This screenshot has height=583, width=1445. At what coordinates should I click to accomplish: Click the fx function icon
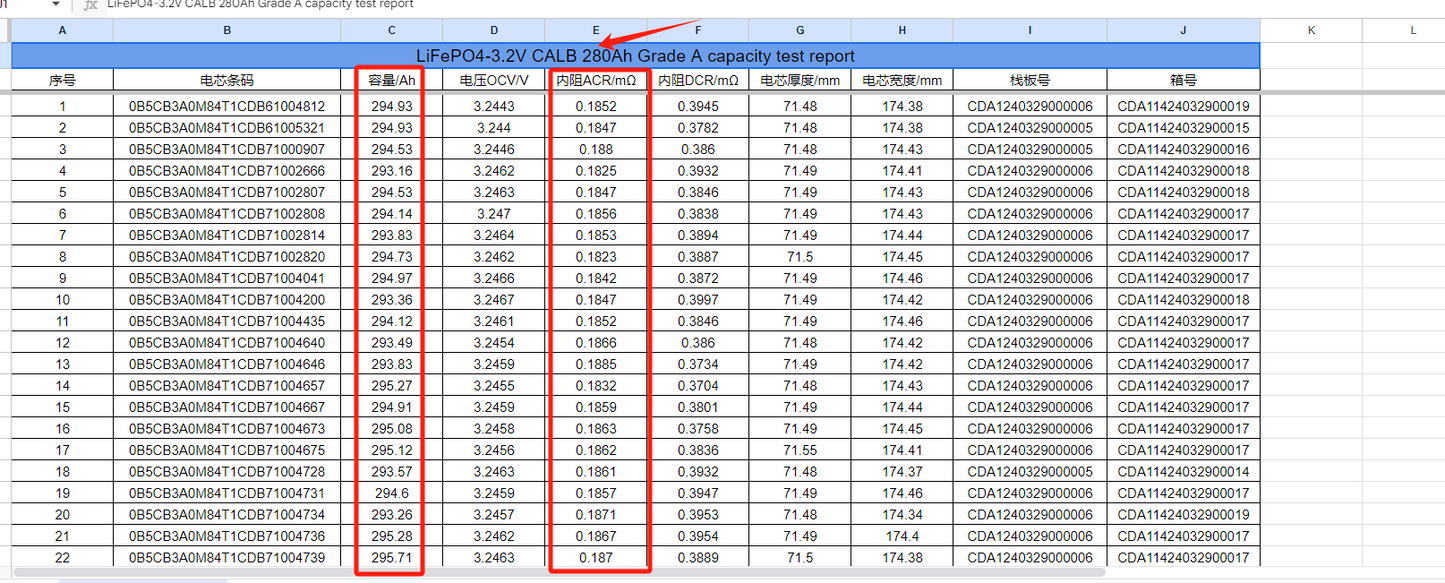click(91, 4)
